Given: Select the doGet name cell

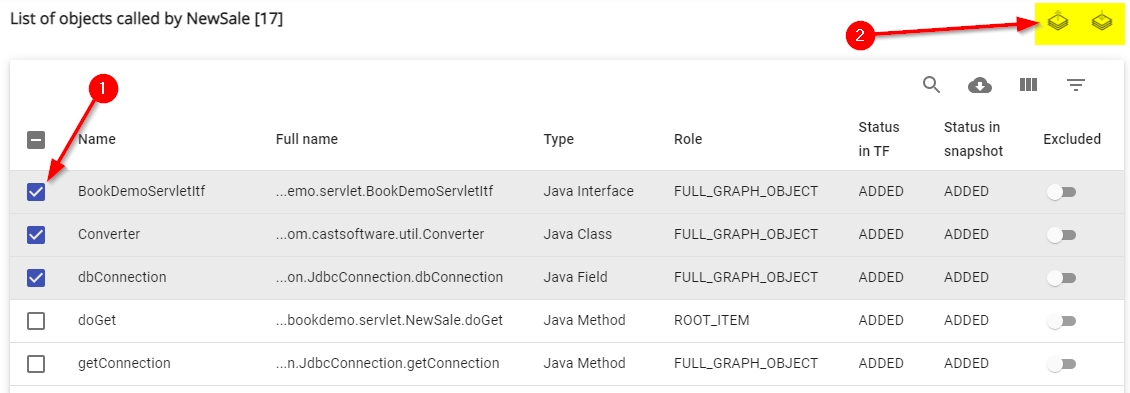Looking at the screenshot, I should tap(97, 320).
